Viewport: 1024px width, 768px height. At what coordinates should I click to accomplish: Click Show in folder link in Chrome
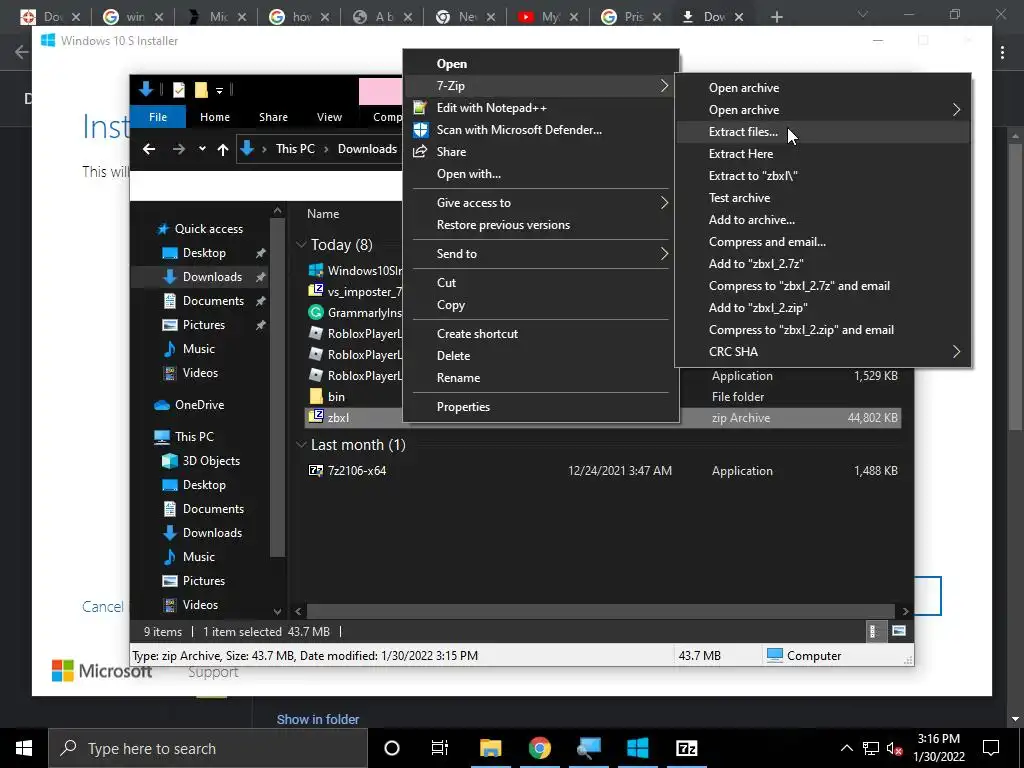point(318,719)
